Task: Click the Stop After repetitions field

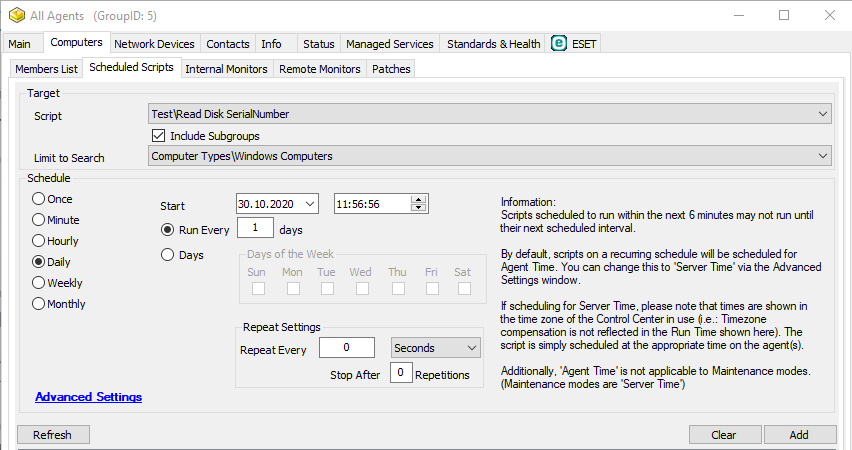Action: pos(400,373)
